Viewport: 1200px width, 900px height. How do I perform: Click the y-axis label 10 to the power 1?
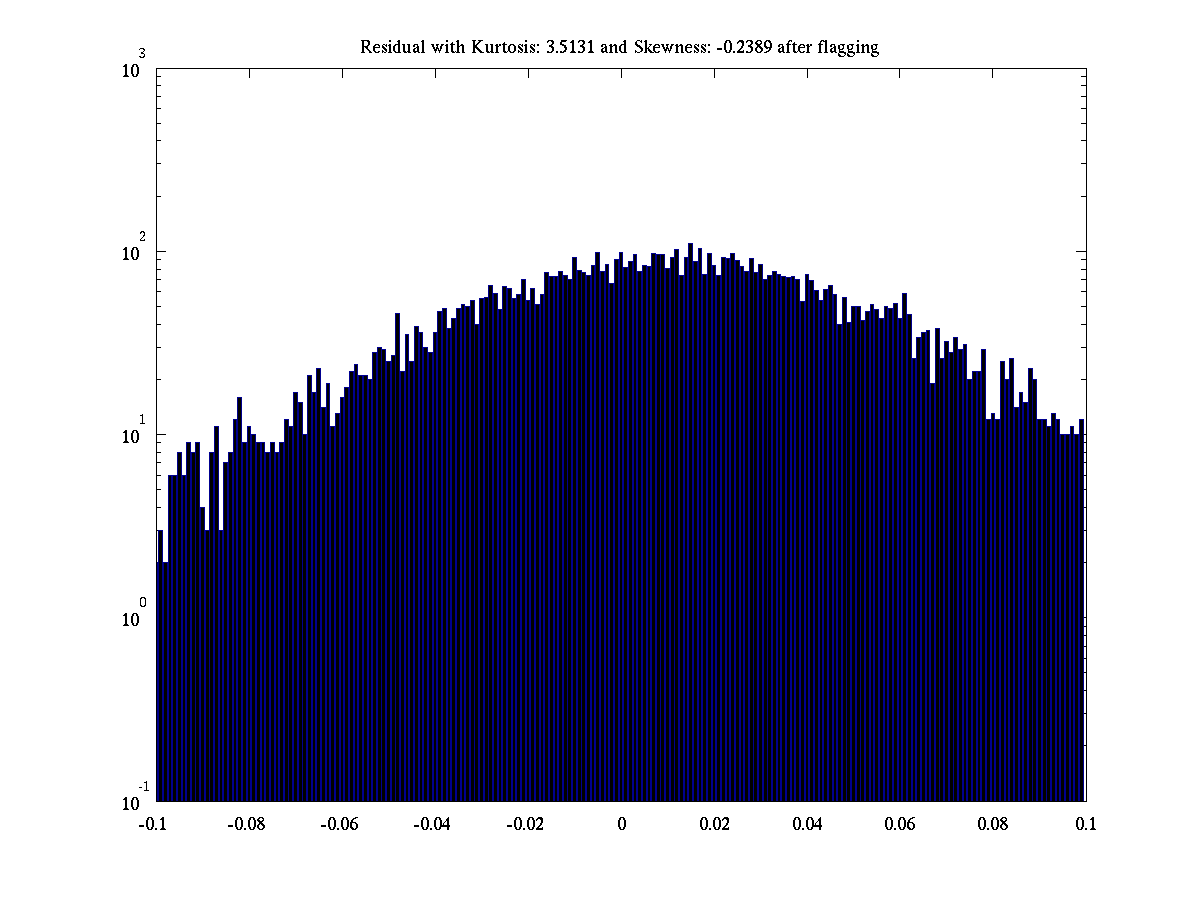pos(135,432)
